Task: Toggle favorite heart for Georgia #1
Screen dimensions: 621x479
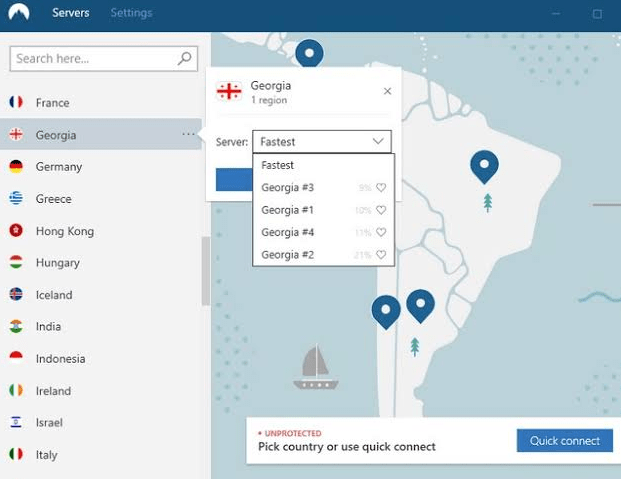Action: pyautogui.click(x=381, y=210)
